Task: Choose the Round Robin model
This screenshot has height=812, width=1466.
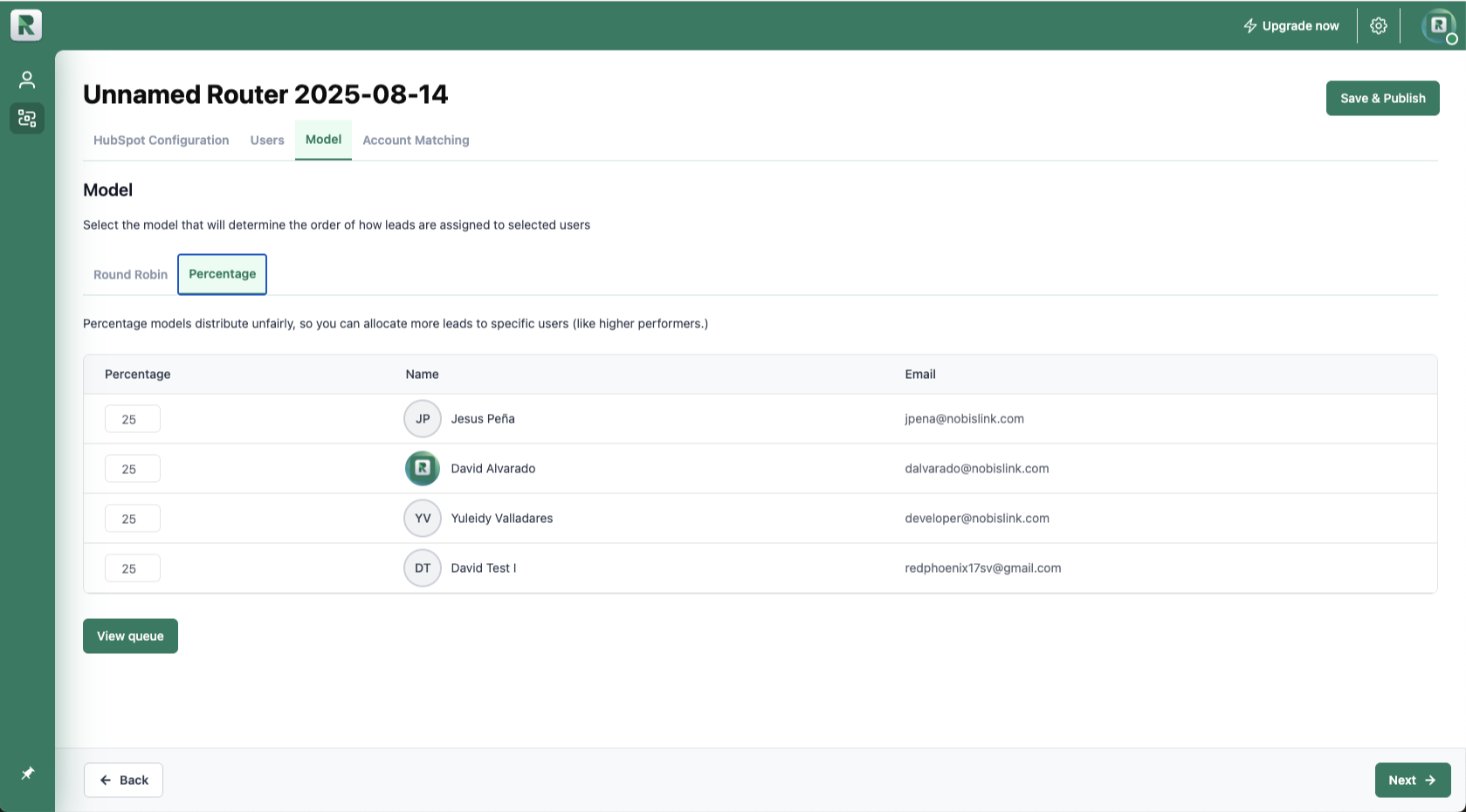Action: [130, 275]
